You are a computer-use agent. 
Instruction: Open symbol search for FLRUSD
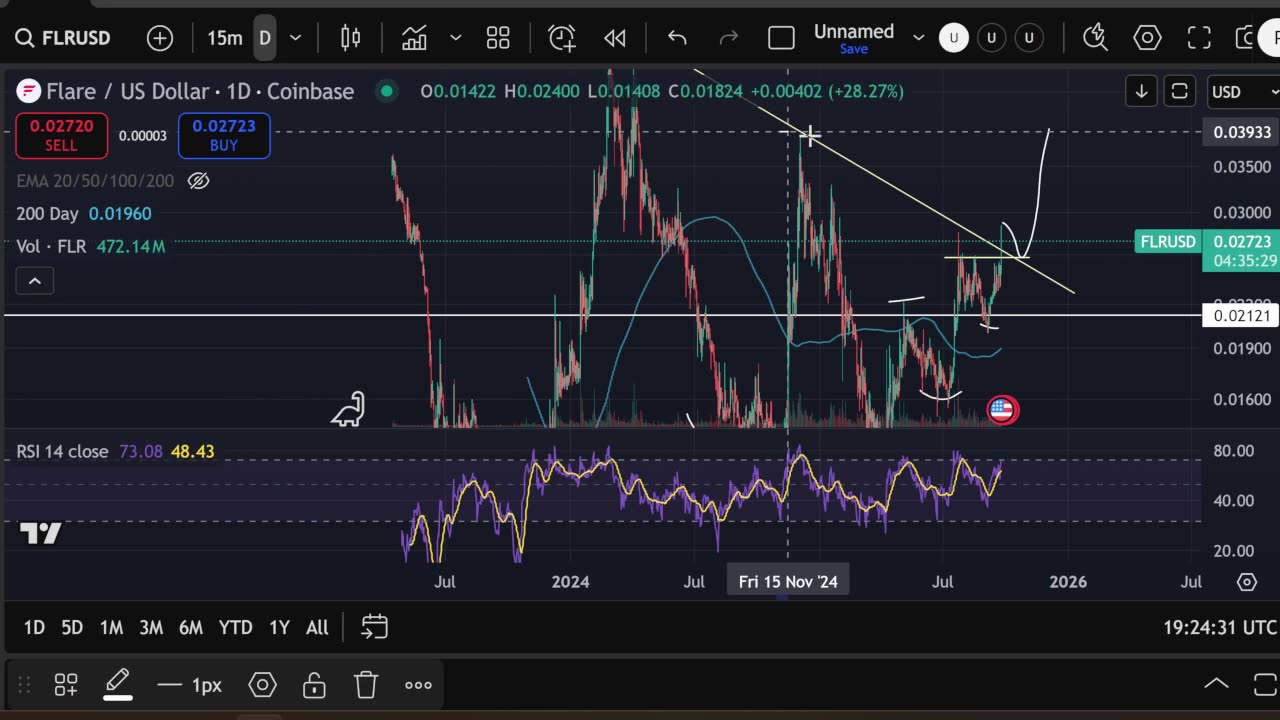pyautogui.click(x=62, y=38)
